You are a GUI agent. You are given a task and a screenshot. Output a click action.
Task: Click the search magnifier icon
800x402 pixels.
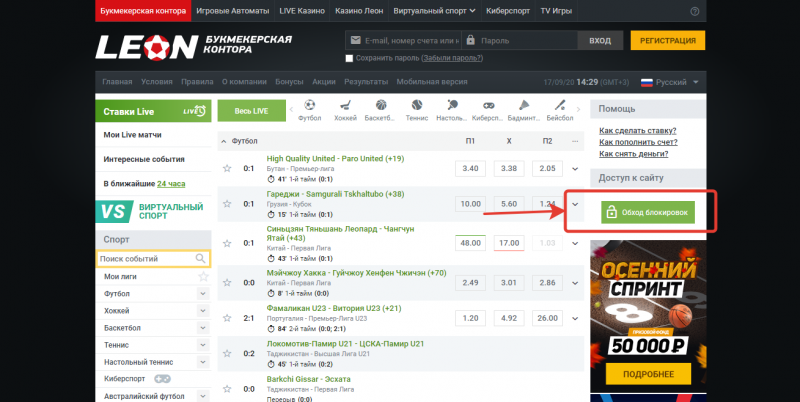pos(201,259)
